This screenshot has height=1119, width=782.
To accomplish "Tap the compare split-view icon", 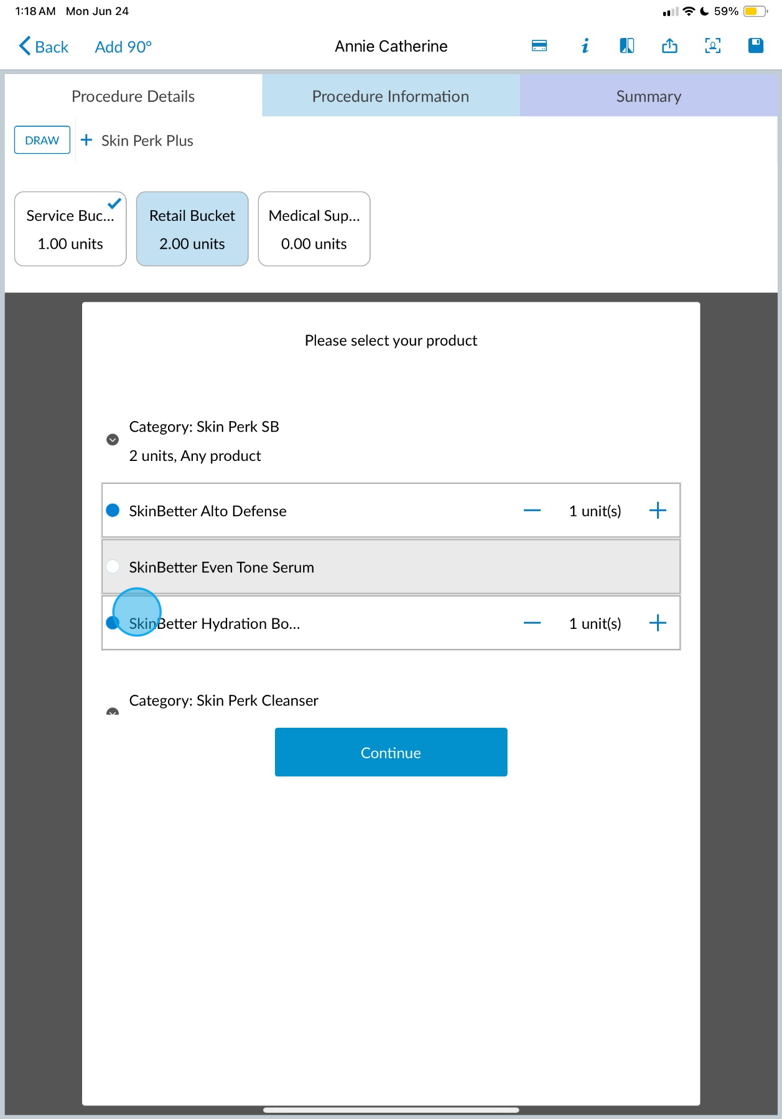I will tap(626, 46).
